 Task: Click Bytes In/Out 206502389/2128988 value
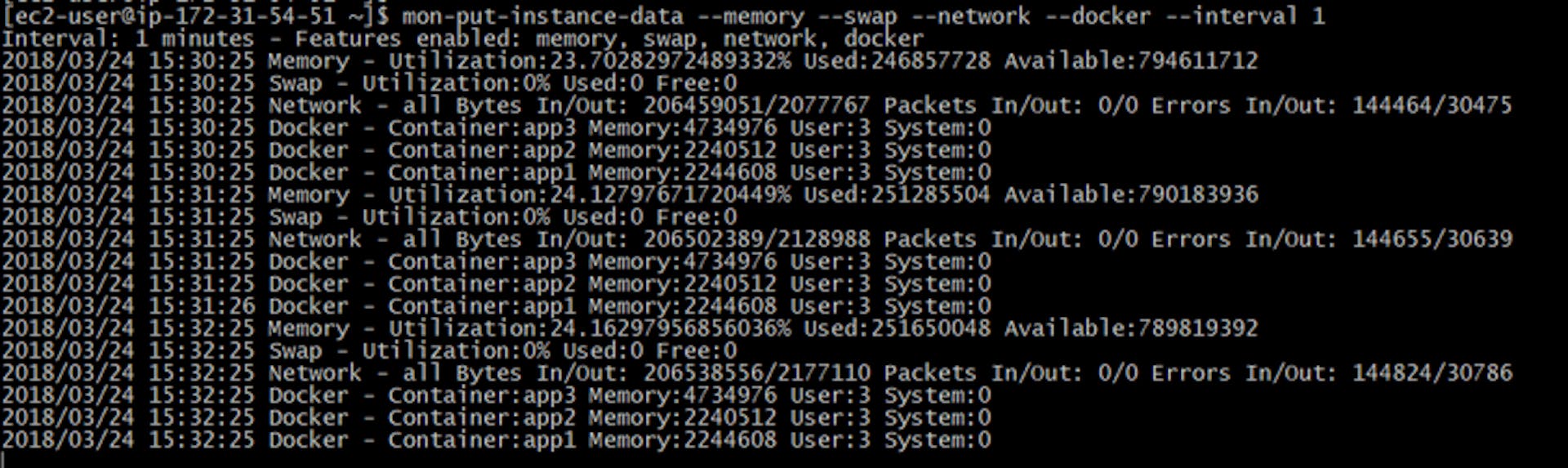[756, 239]
